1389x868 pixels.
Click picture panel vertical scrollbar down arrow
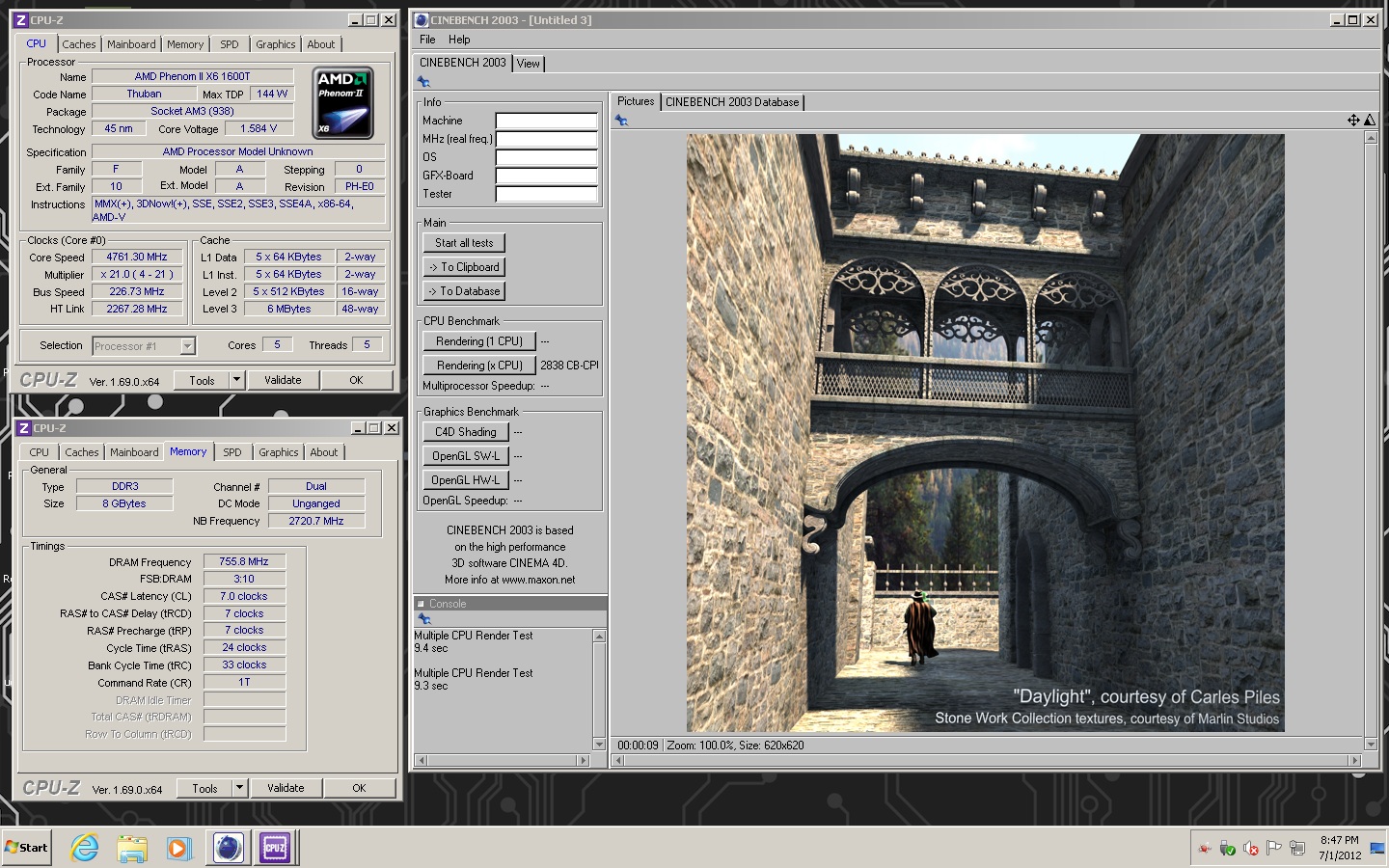click(x=1371, y=745)
